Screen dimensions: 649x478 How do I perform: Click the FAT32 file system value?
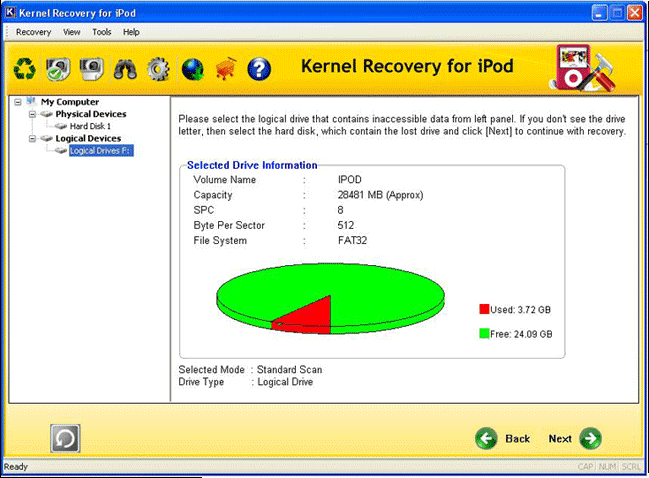(x=352, y=240)
